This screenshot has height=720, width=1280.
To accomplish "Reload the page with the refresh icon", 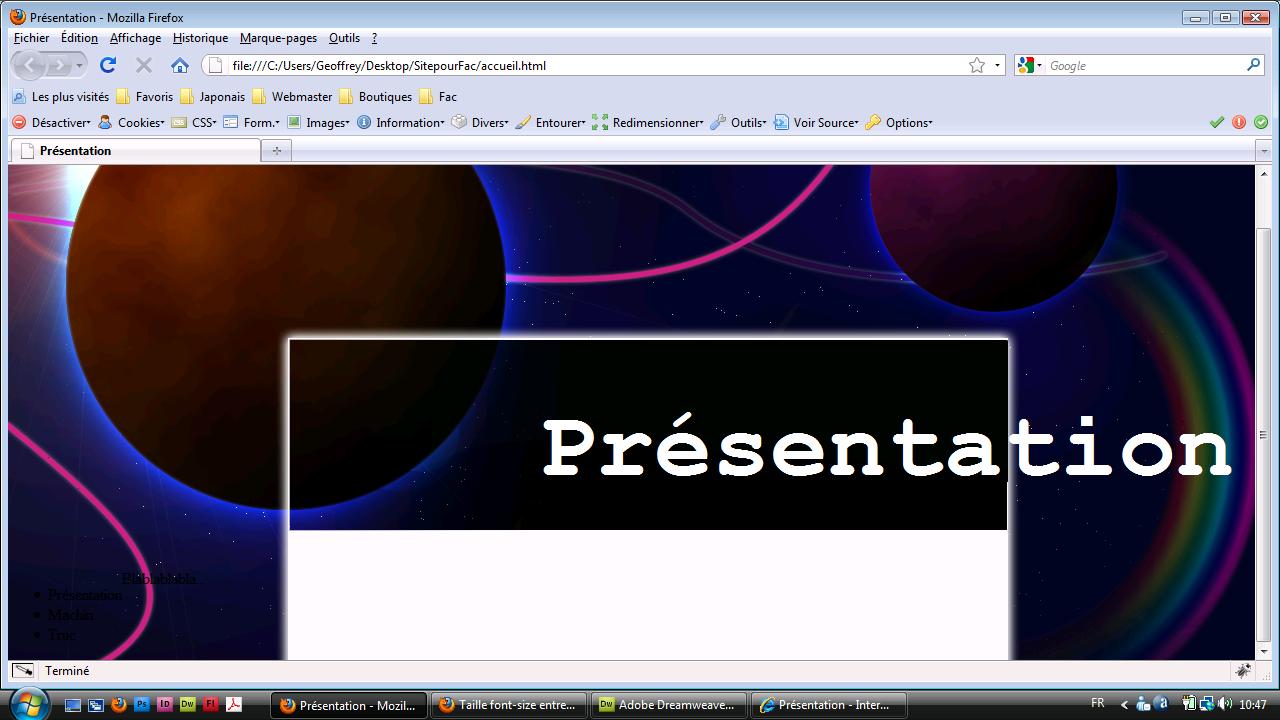I will coord(108,65).
